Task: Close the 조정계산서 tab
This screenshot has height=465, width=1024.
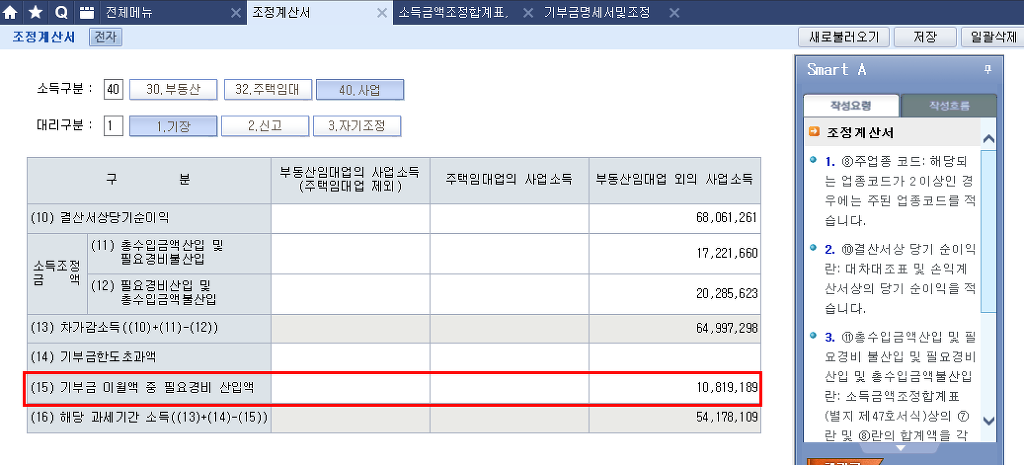Action: (383, 12)
